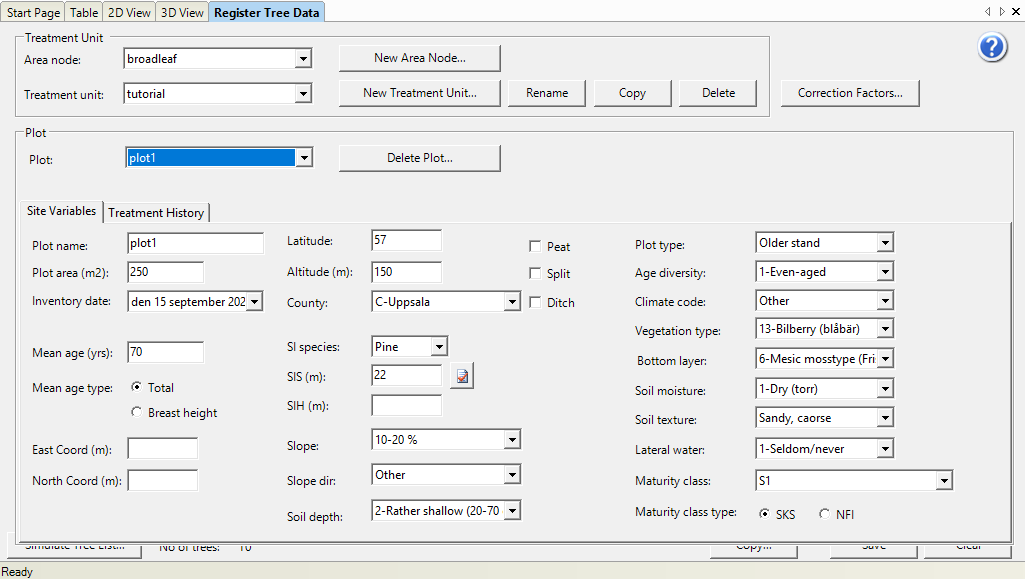Select Total mean age type
1025x579 pixels.
[x=136, y=387]
